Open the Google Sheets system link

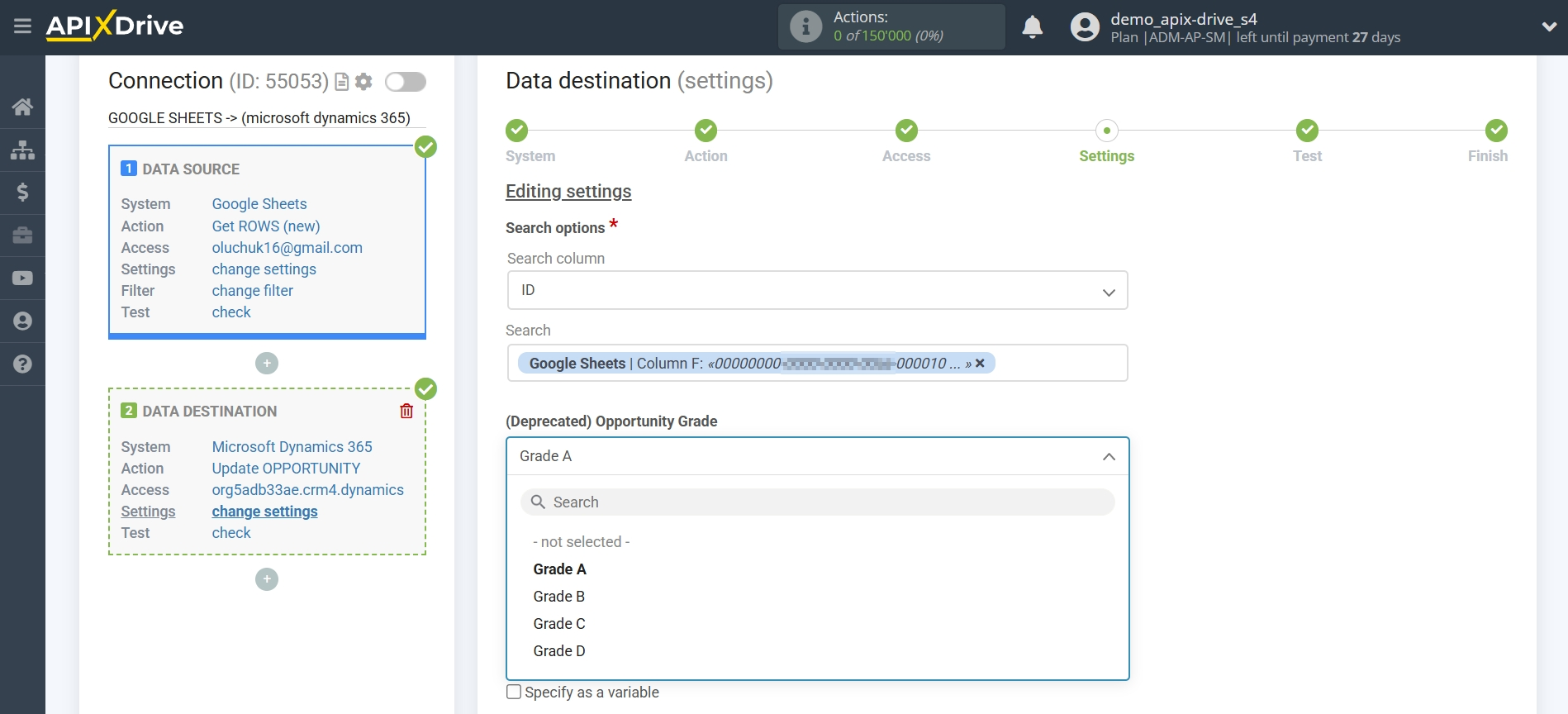pos(259,204)
